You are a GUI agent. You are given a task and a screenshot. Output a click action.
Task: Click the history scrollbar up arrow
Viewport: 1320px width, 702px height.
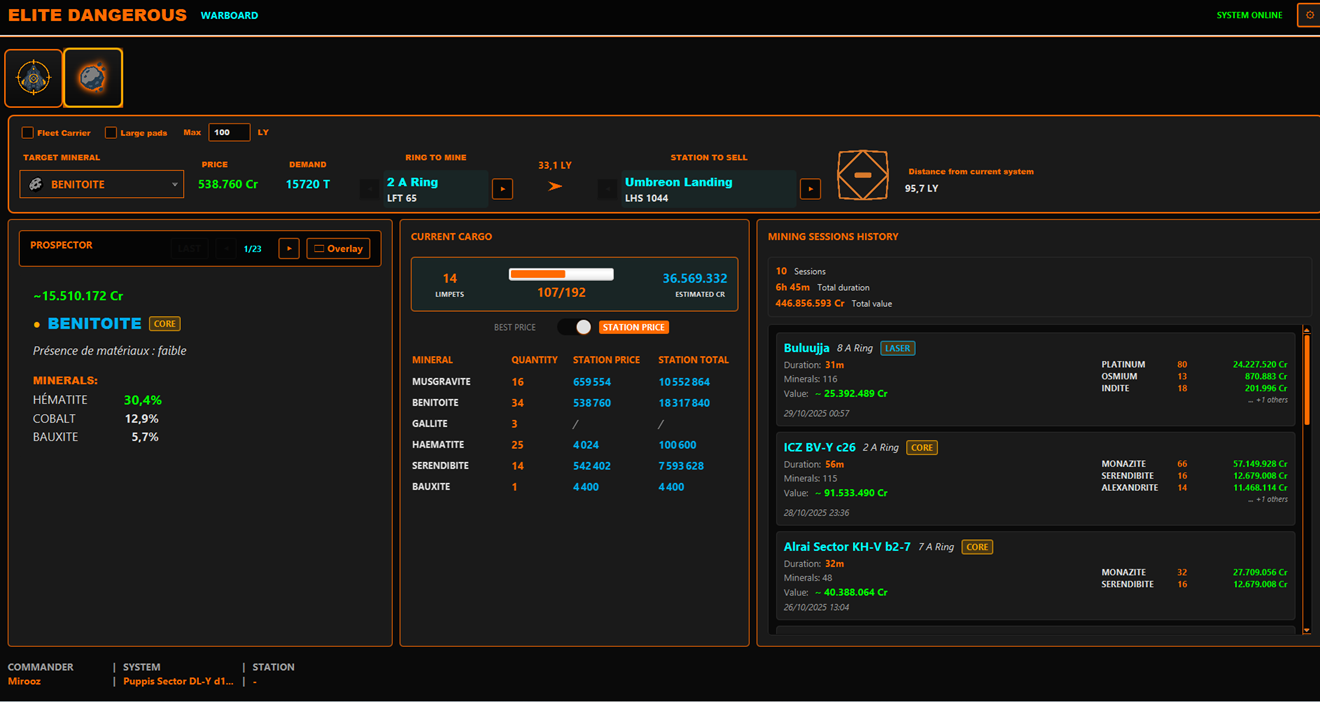tap(1306, 331)
